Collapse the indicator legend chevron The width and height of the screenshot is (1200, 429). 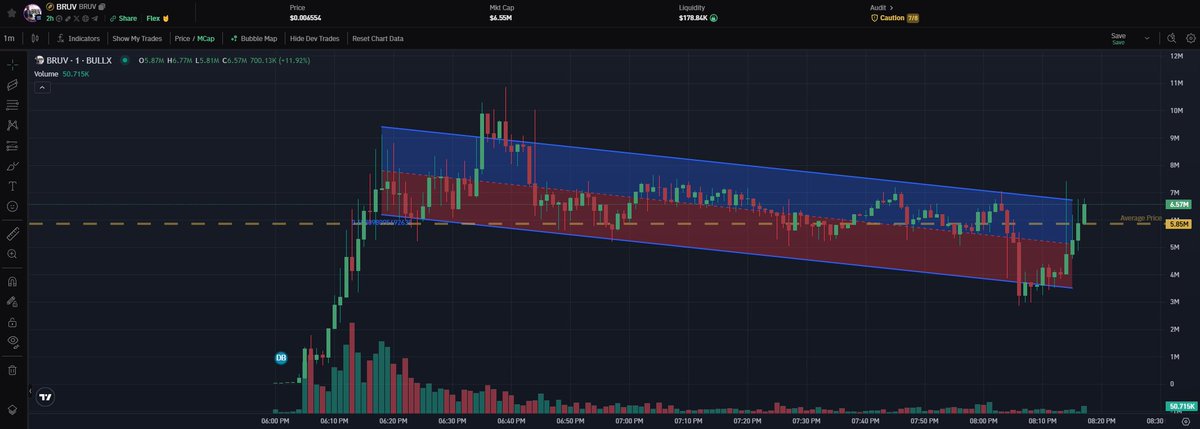(x=43, y=87)
